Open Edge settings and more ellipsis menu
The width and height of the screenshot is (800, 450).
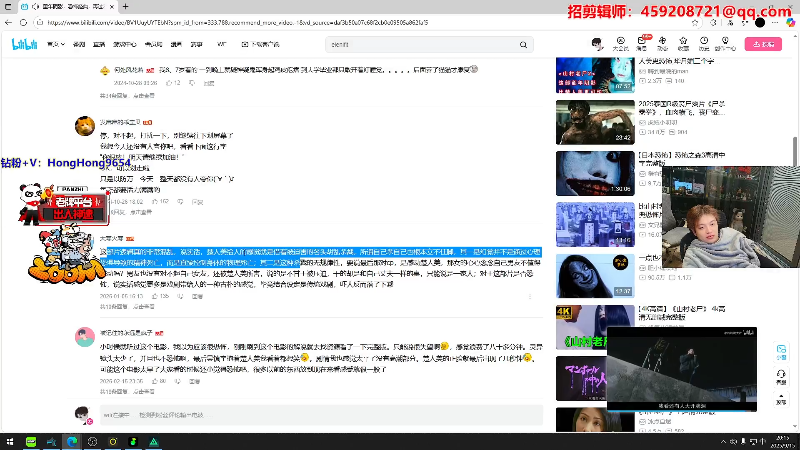(775, 22)
